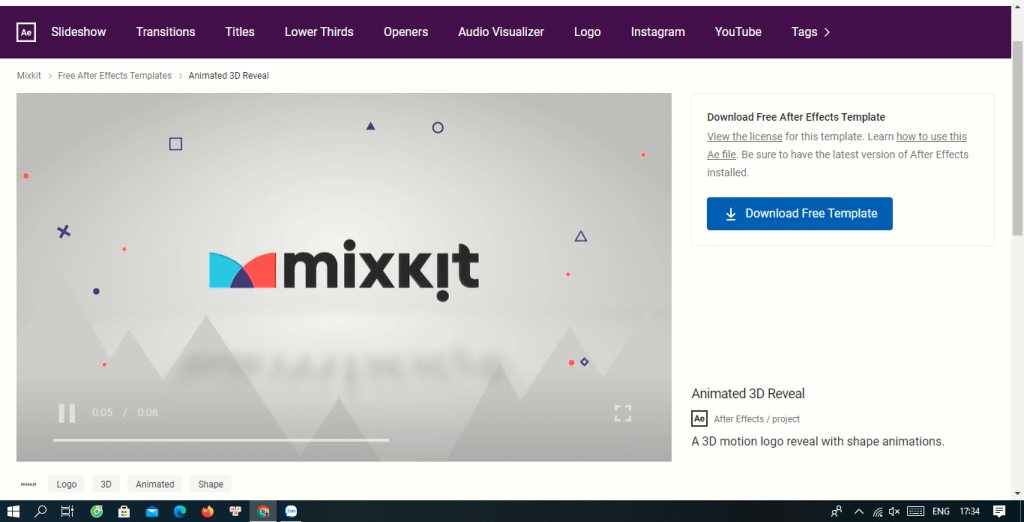Launch Microsoft Edge from taskbar
This screenshot has height=522, width=1024.
coord(180,512)
